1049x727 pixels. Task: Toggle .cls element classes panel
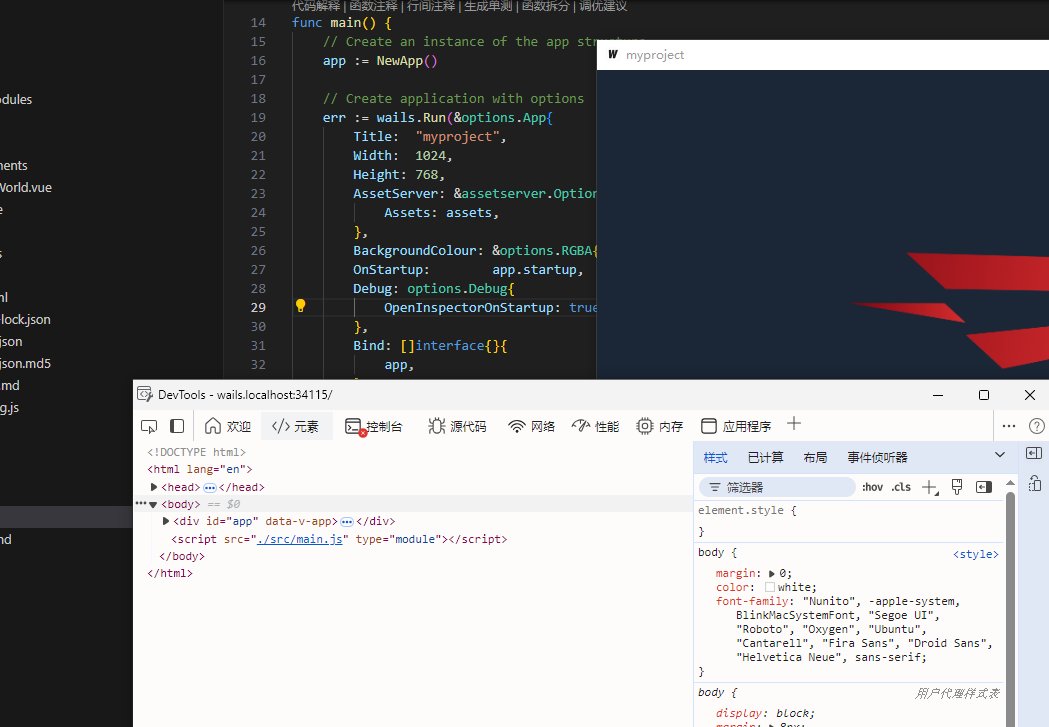901,487
